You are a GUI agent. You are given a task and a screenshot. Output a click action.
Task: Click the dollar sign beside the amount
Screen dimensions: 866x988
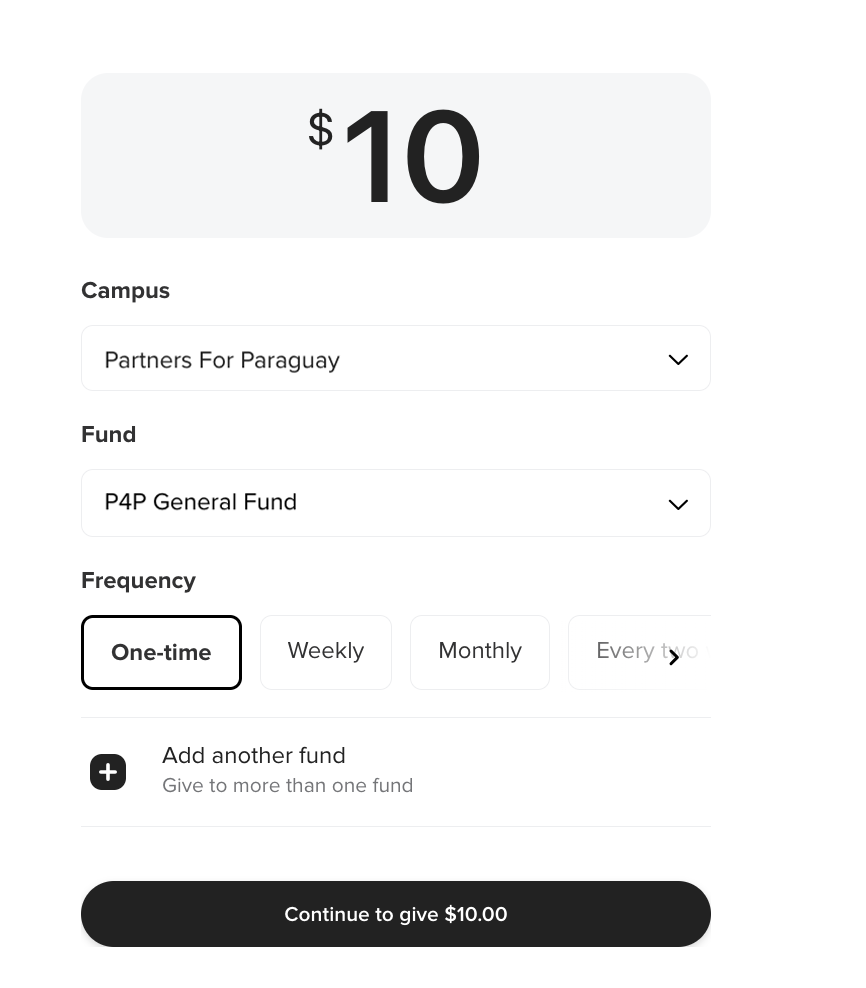[x=320, y=129]
